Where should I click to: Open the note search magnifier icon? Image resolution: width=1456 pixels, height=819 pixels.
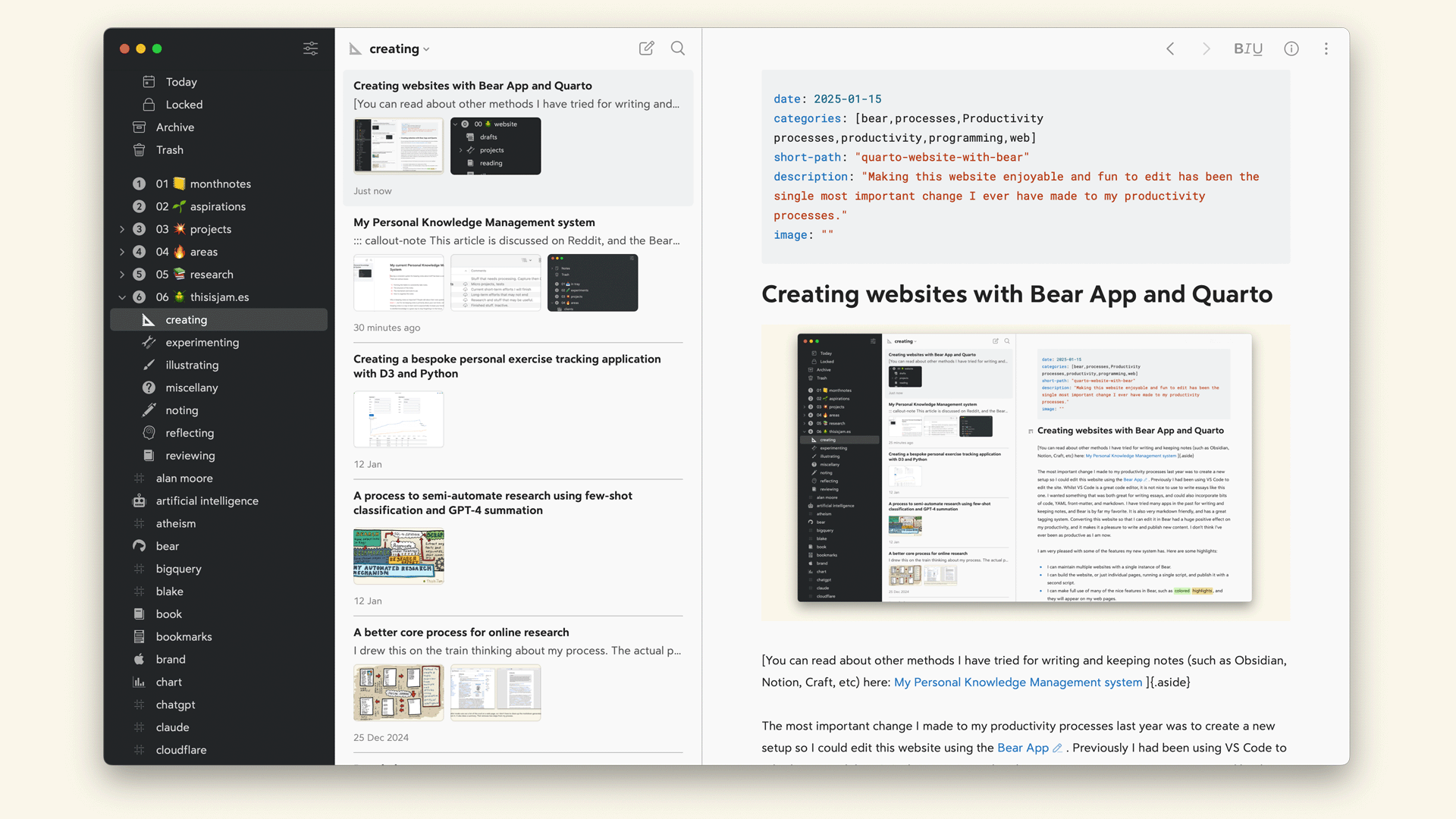(x=678, y=49)
